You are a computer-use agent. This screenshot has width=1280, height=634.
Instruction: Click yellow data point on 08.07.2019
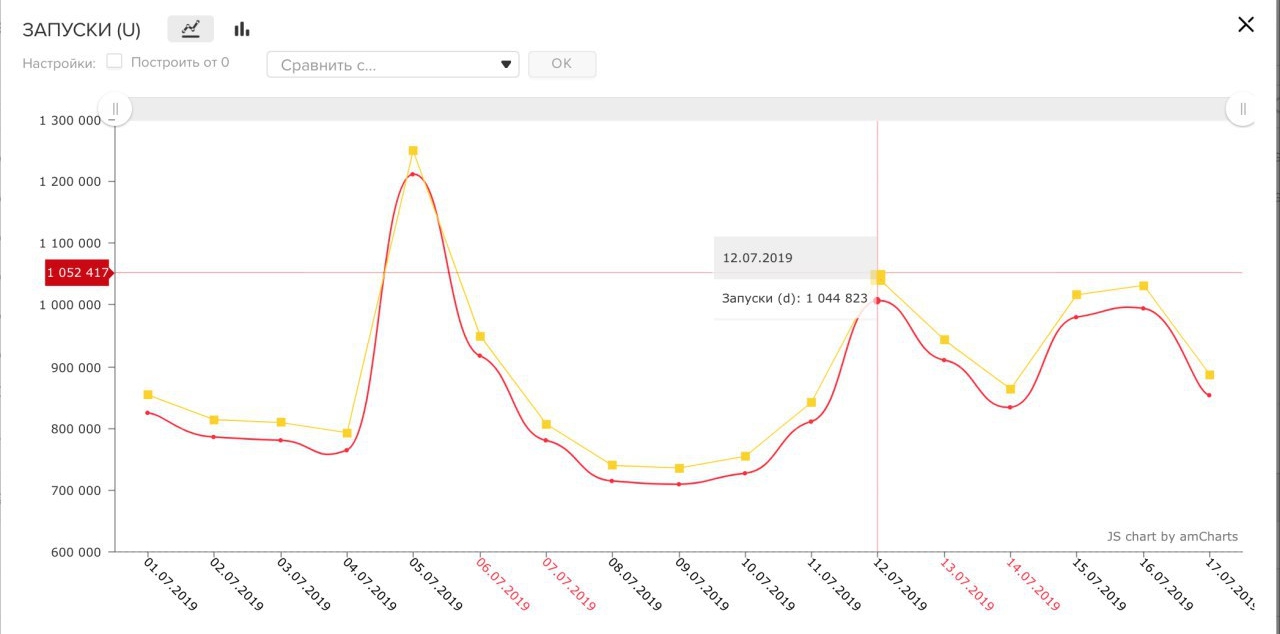pos(612,465)
